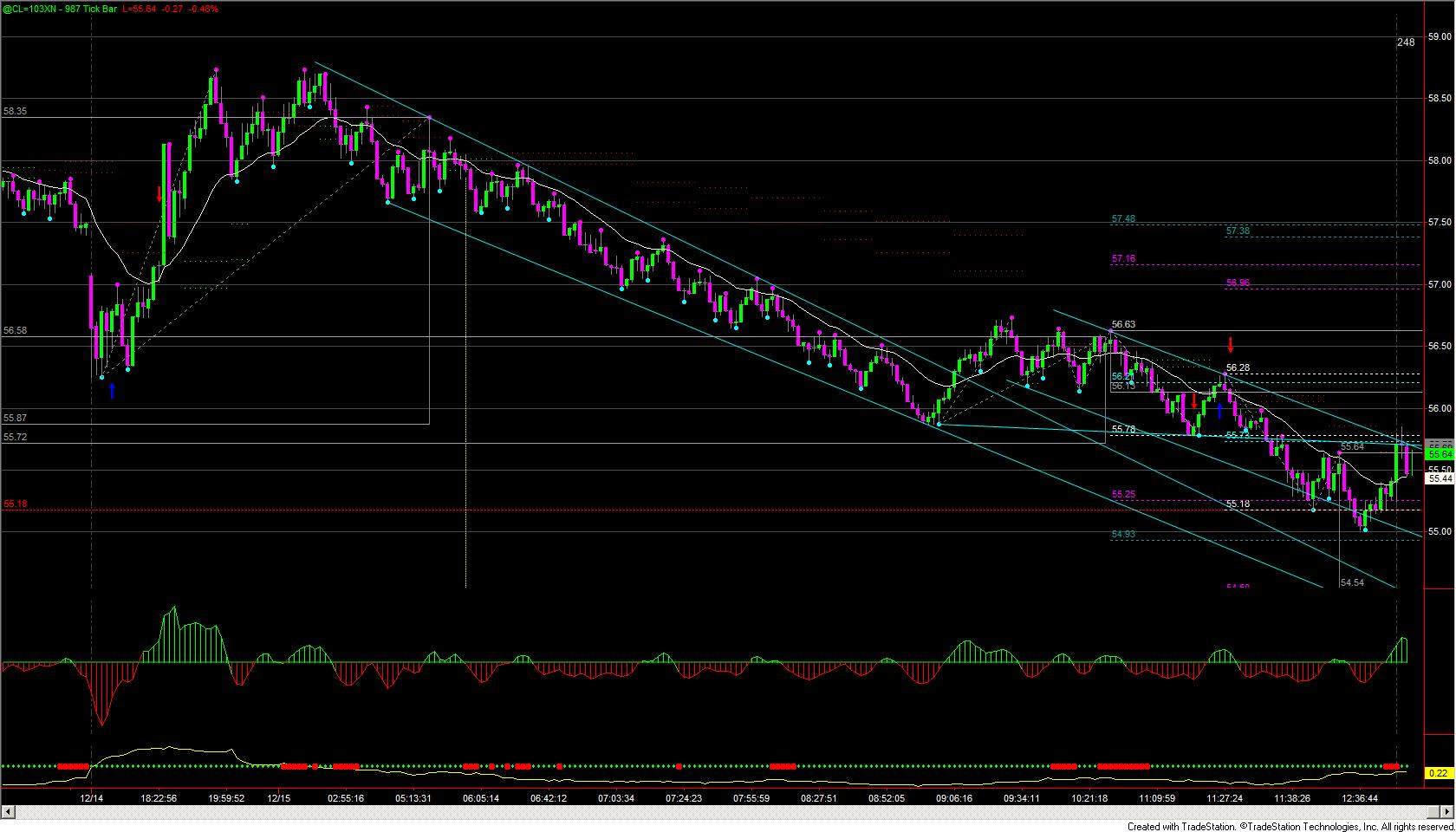
Task: Click the 10:21:18 time axis label
Action: coord(1089,797)
